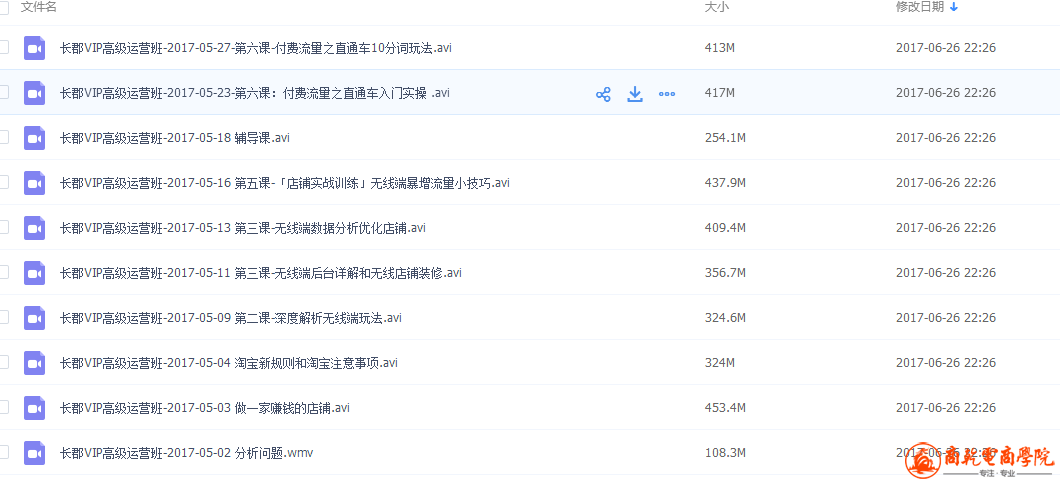Image resolution: width=1060 pixels, height=486 pixels.
Task: Click video icon for 2017-05-16 第五课 file
Action: [34, 183]
